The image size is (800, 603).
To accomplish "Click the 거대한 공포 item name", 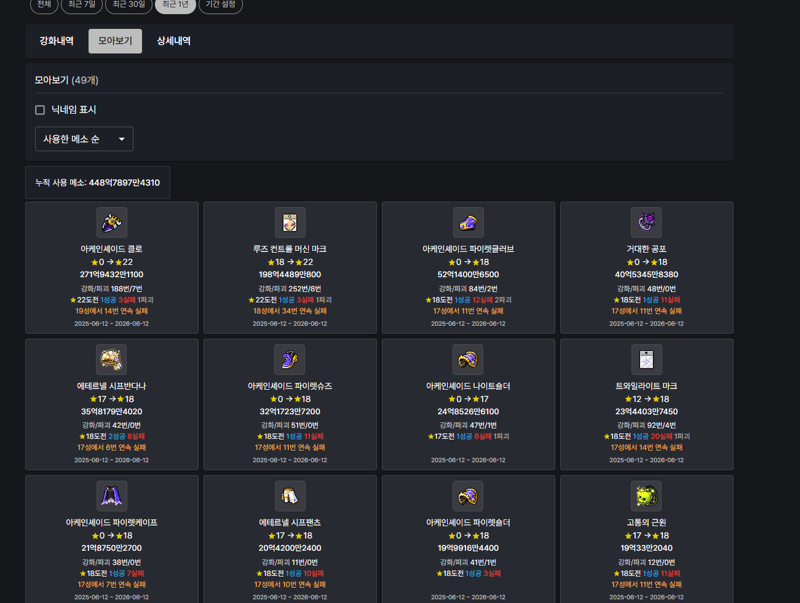I will 646,249.
